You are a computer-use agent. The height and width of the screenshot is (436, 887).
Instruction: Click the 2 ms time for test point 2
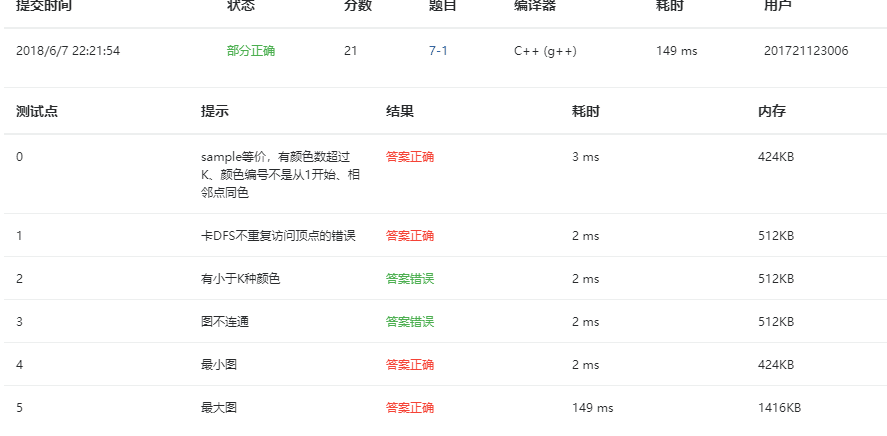[x=585, y=279]
